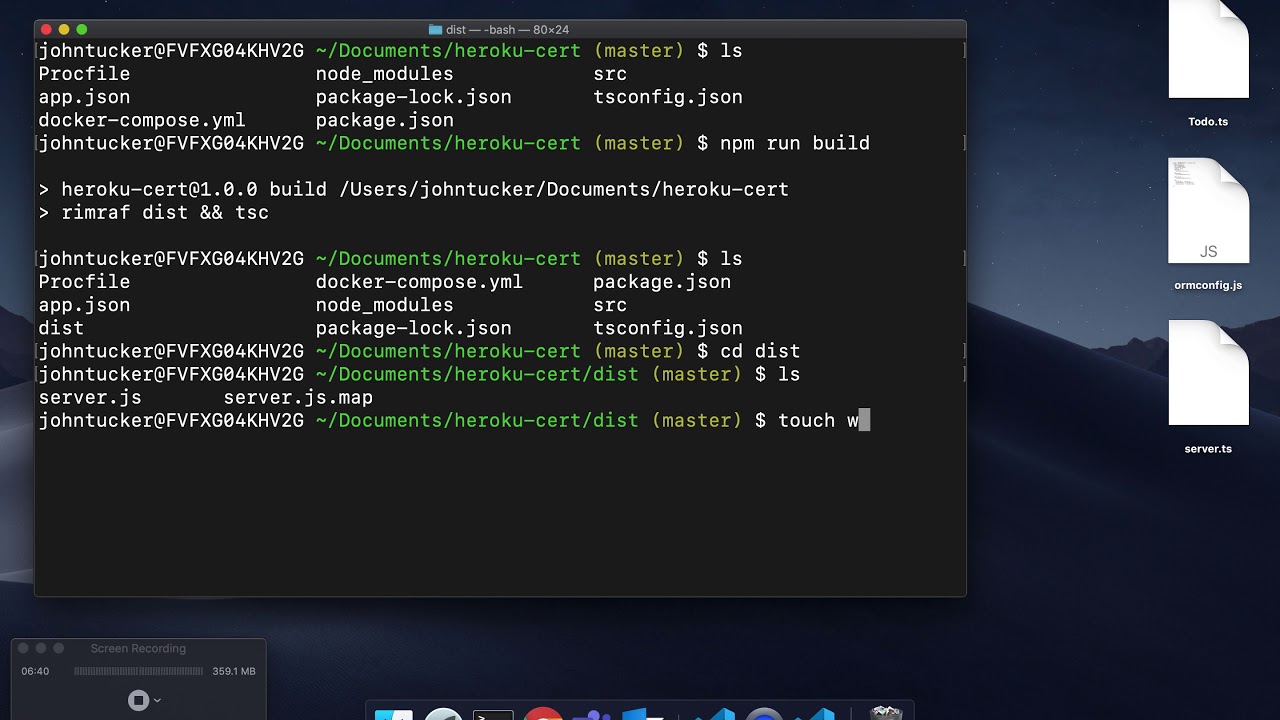Viewport: 1280px width, 720px height.
Task: Open Finder from the dock
Action: pyautogui.click(x=393, y=714)
